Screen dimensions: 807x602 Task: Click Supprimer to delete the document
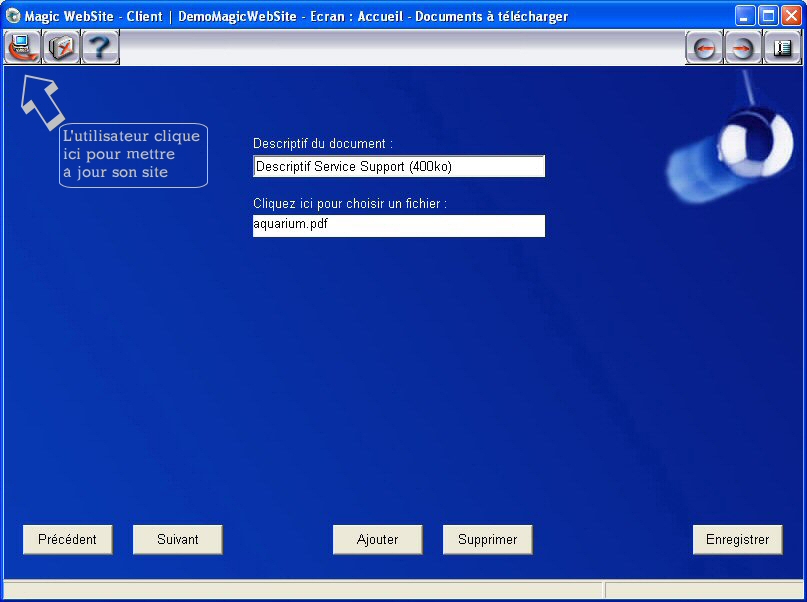(487, 539)
